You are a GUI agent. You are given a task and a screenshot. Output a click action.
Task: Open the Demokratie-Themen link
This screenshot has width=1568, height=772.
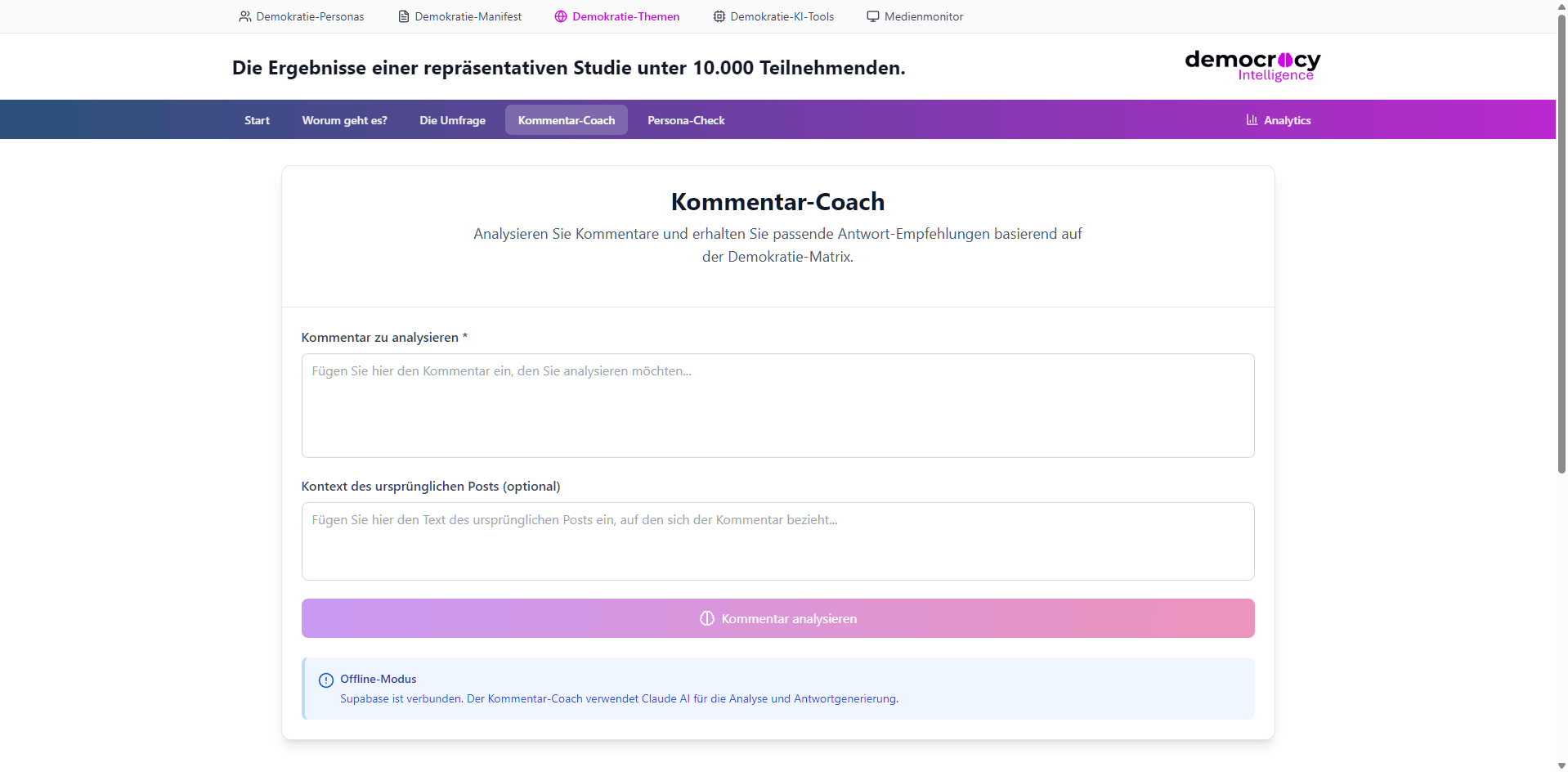[x=617, y=16]
